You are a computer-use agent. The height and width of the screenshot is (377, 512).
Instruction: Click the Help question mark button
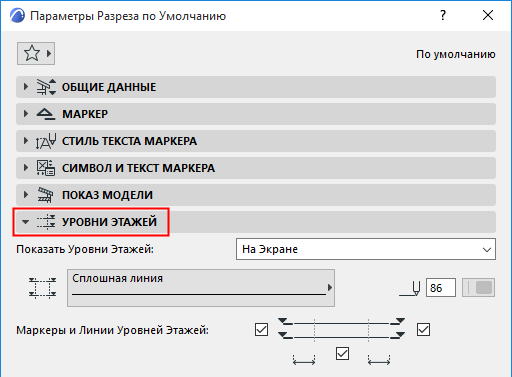443,15
